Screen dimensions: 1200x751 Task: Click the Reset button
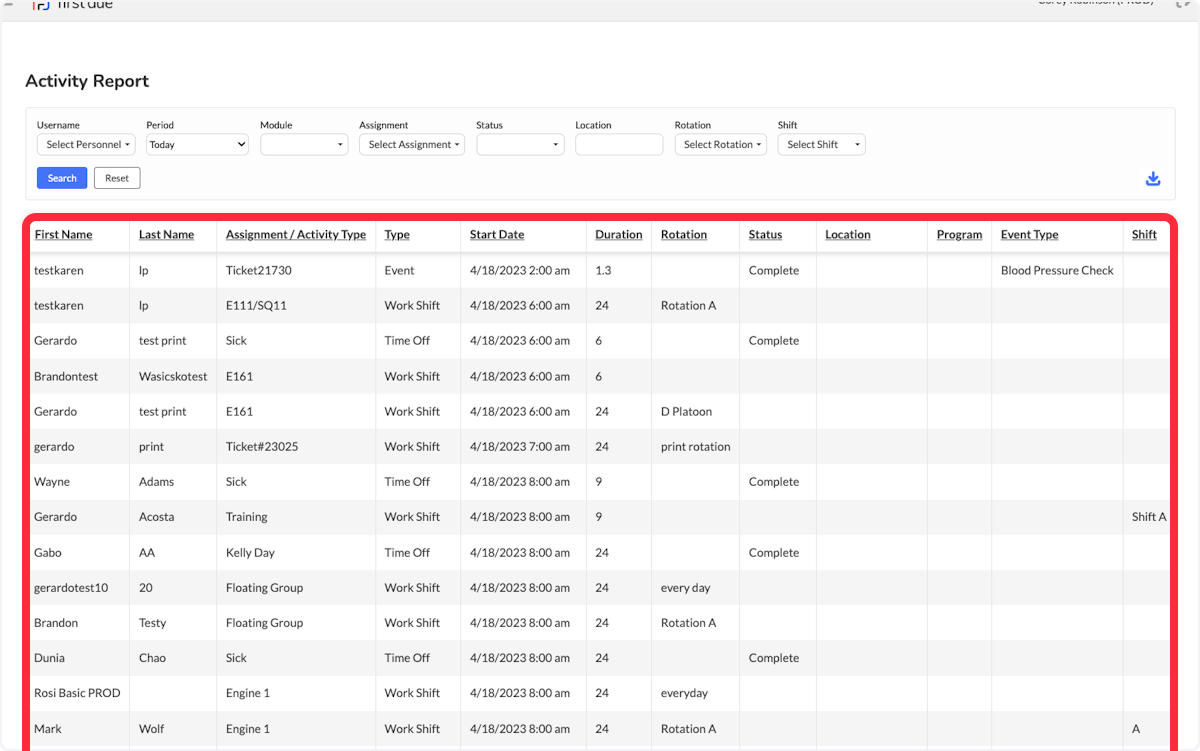coord(117,178)
